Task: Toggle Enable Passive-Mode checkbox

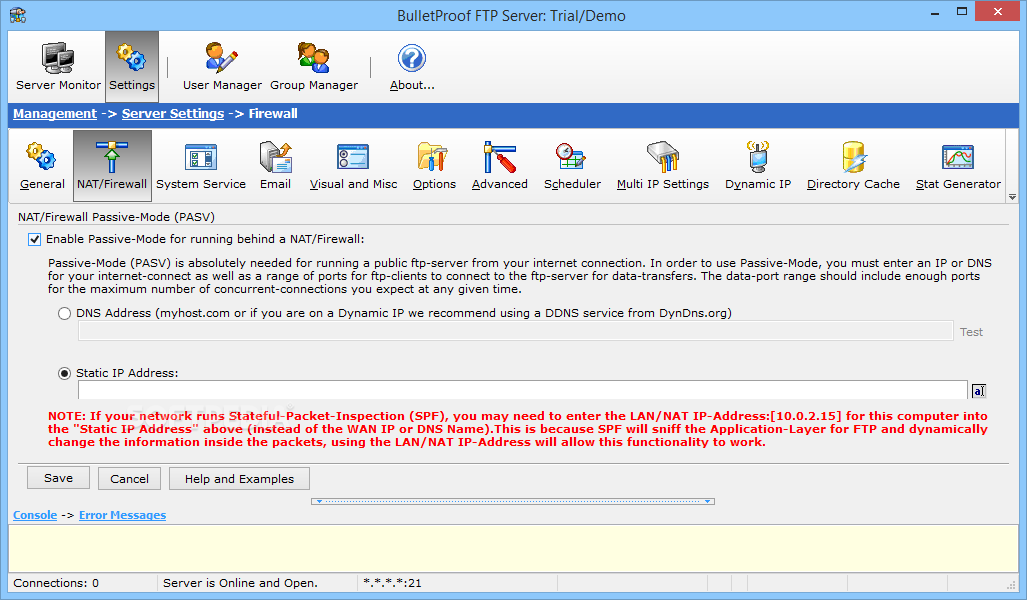Action: 34,240
